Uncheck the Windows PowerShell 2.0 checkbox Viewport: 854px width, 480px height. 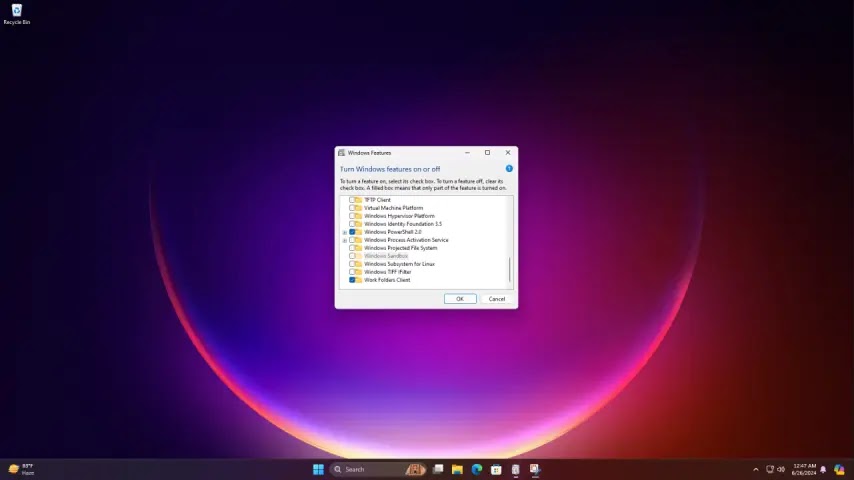pos(352,232)
